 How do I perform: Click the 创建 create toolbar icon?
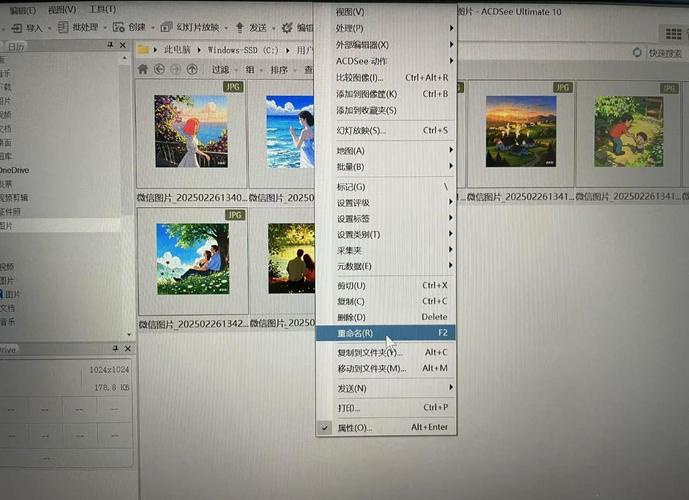[x=119, y=27]
